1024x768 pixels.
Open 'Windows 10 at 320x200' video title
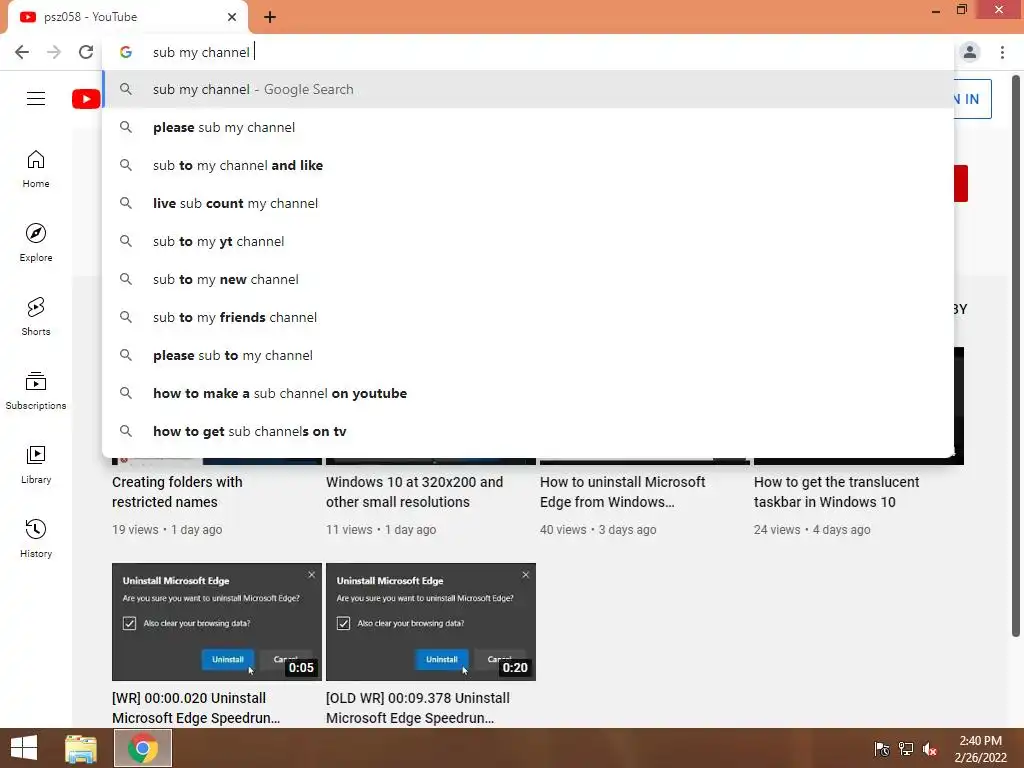[x=414, y=492]
